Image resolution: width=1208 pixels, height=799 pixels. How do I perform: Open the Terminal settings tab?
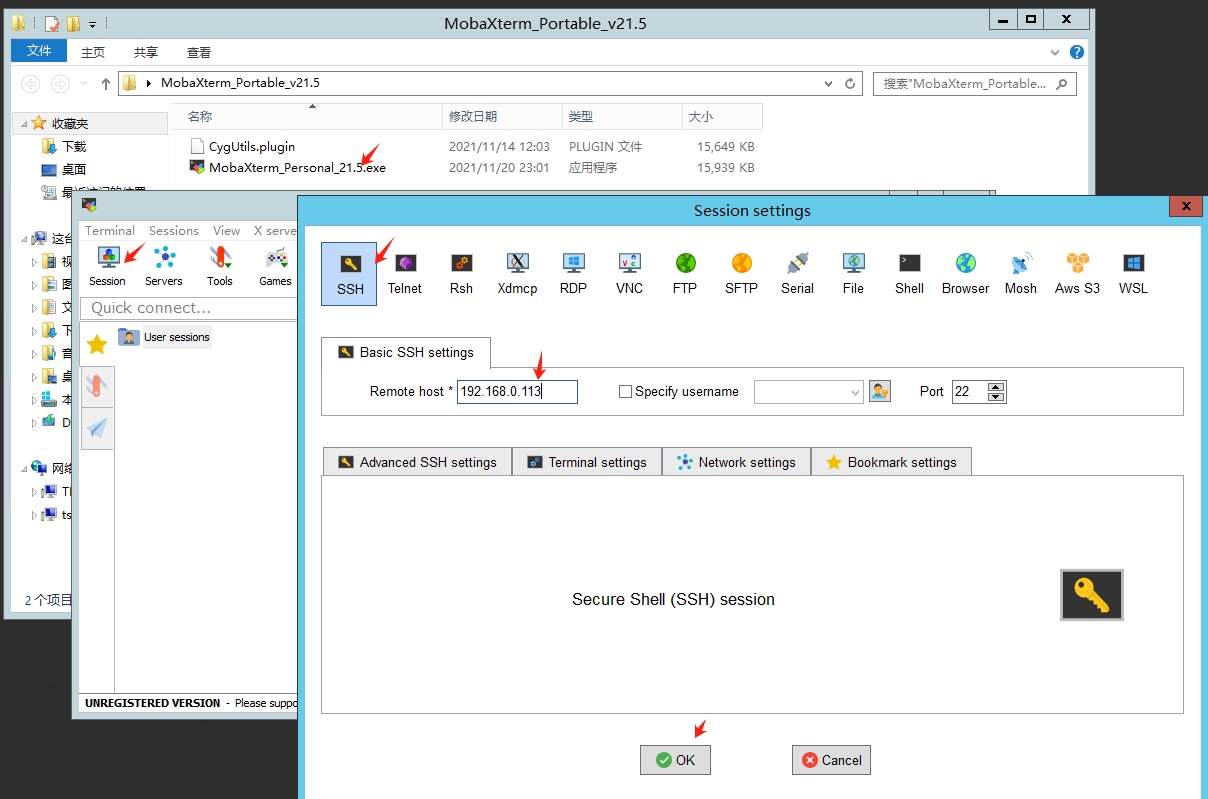point(586,462)
